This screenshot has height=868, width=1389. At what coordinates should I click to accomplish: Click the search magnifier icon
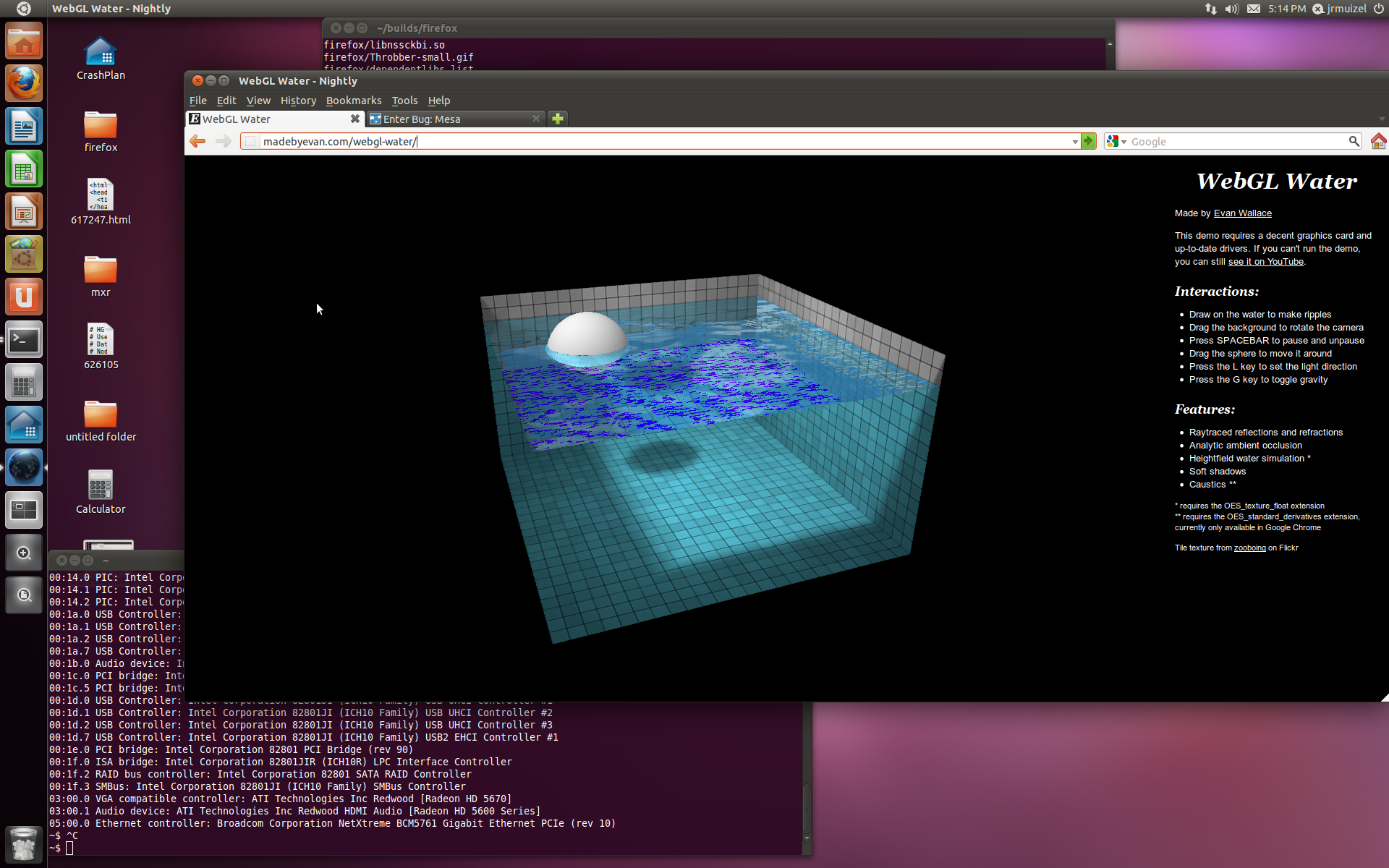coord(1354,142)
